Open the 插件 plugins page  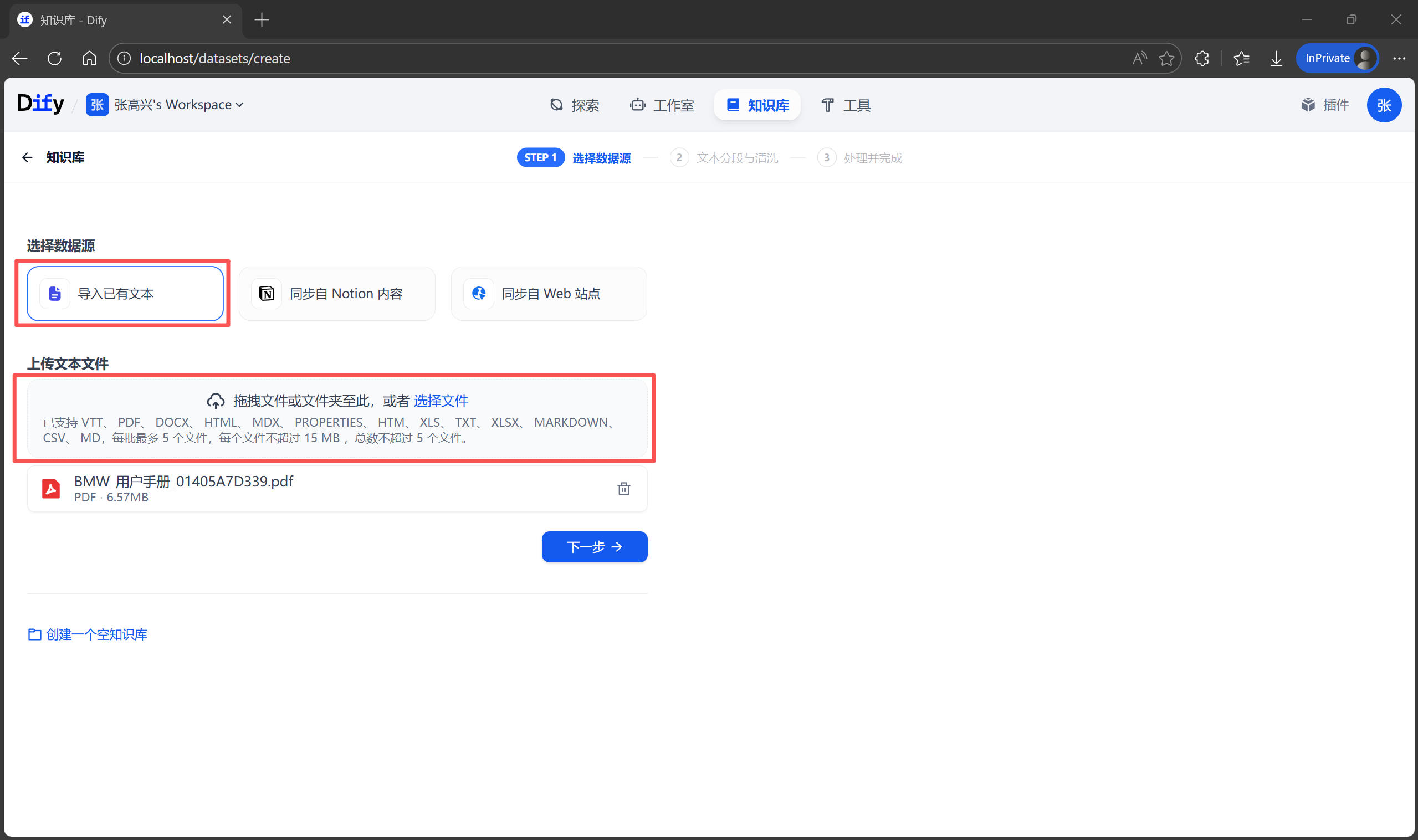[1325, 105]
